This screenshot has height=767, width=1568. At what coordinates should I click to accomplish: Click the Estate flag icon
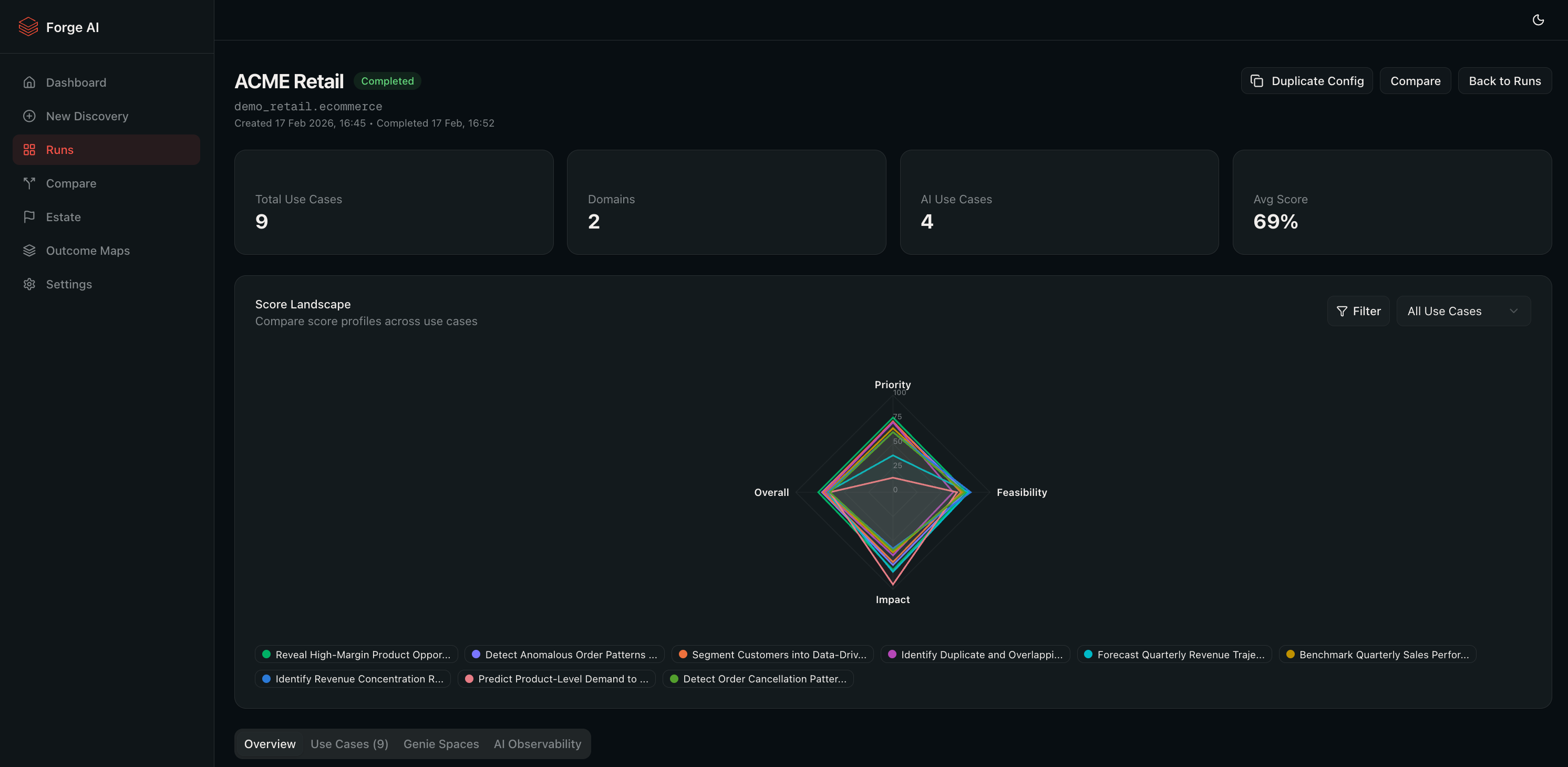[x=29, y=217]
